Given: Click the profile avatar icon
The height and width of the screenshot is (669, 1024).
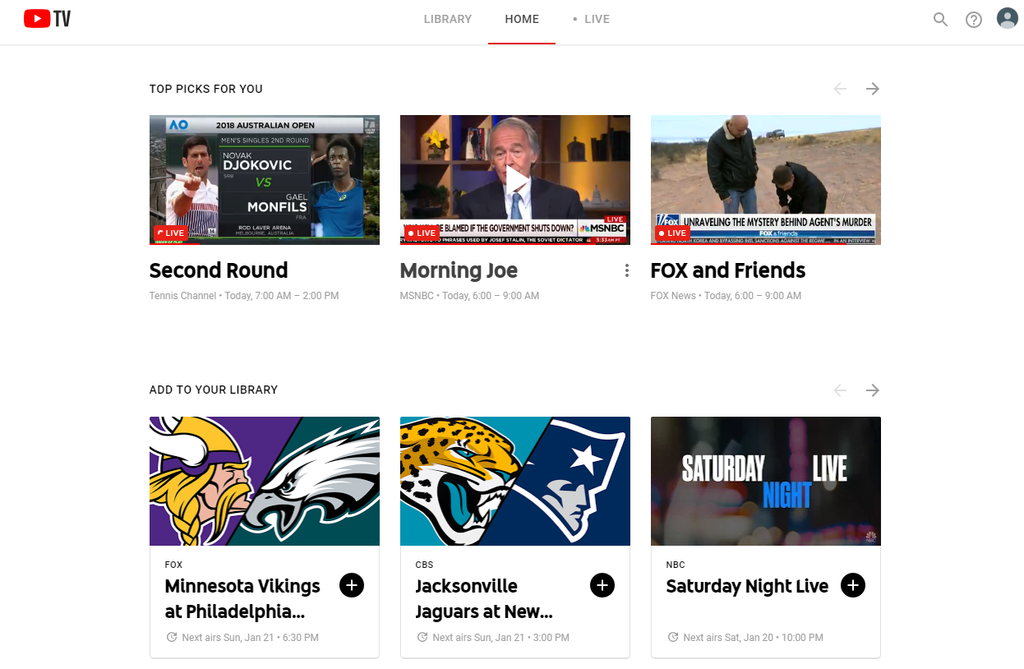Looking at the screenshot, I should (1007, 18).
